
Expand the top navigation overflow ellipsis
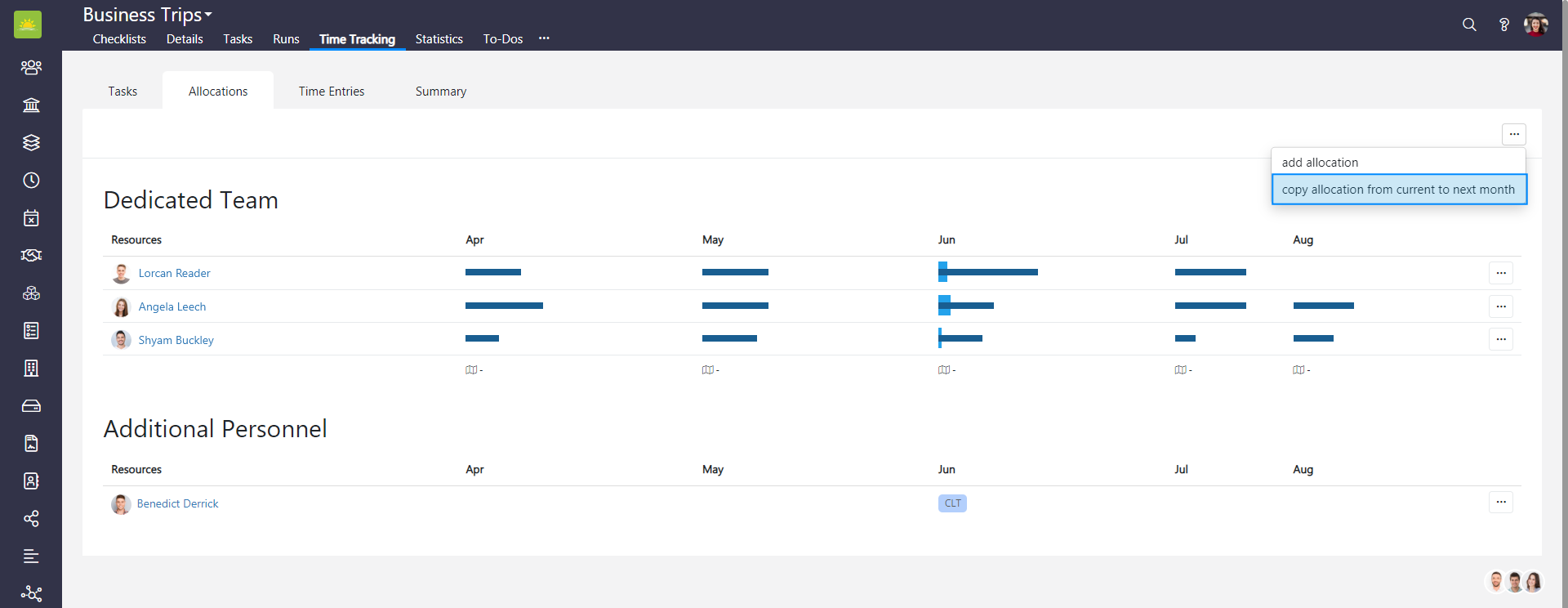(x=544, y=38)
